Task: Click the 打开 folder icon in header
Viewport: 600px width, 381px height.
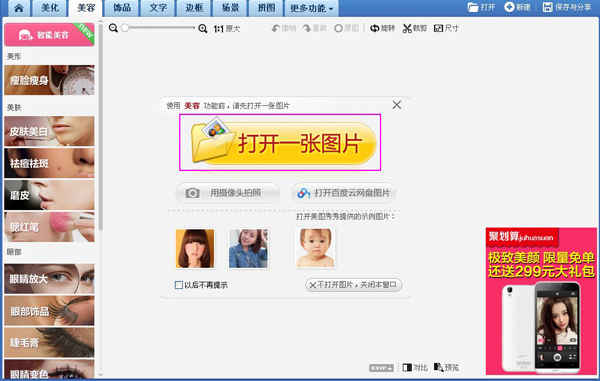Action: click(481, 7)
